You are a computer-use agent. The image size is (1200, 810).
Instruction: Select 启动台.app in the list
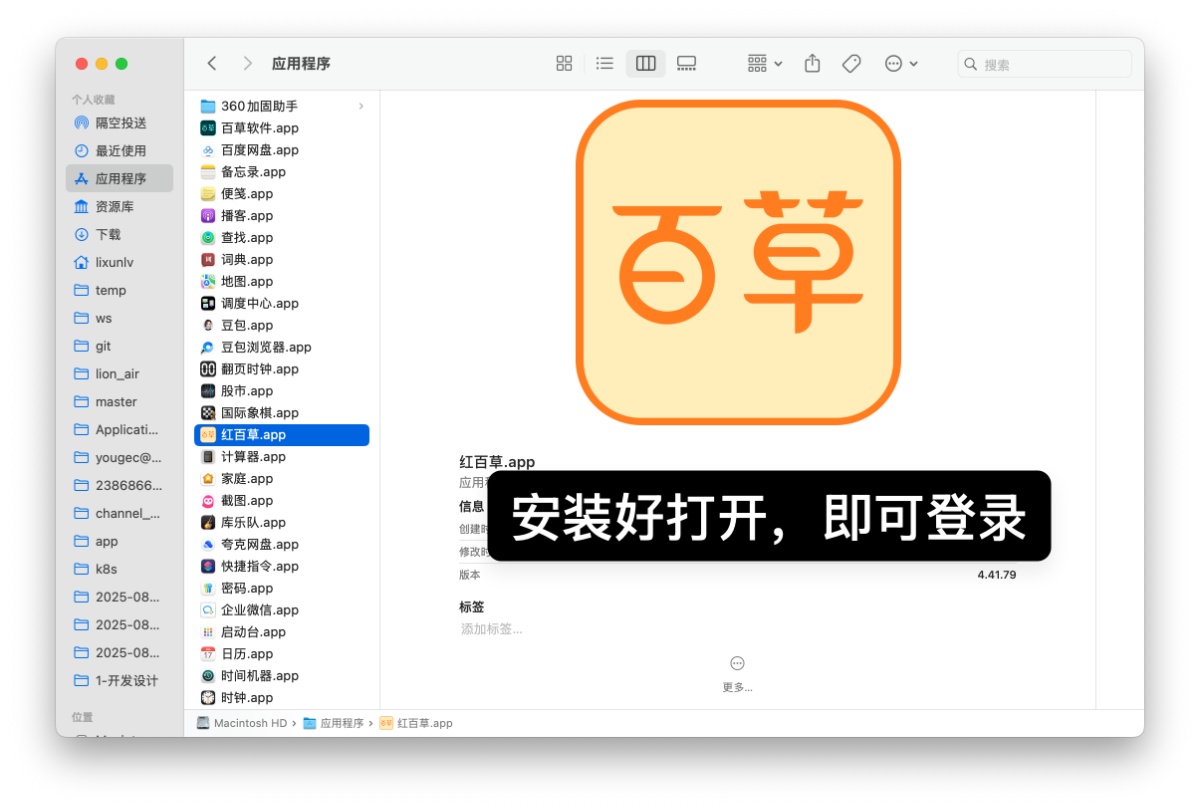point(282,632)
